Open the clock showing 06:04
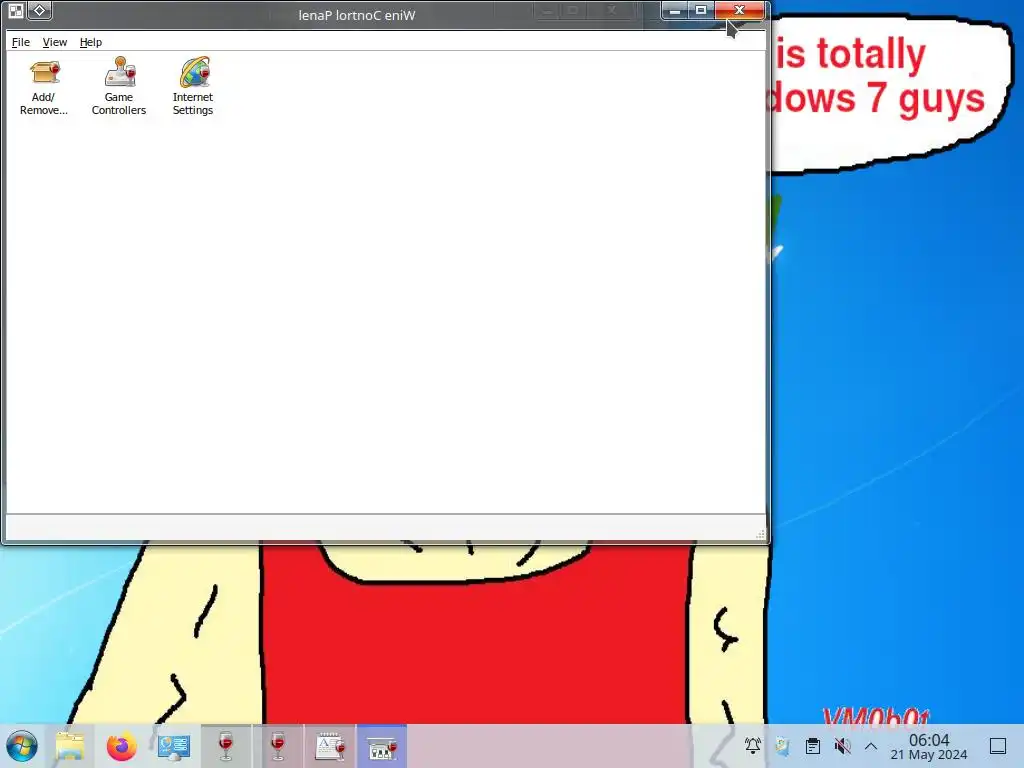Image resolution: width=1024 pixels, height=768 pixels. click(929, 746)
